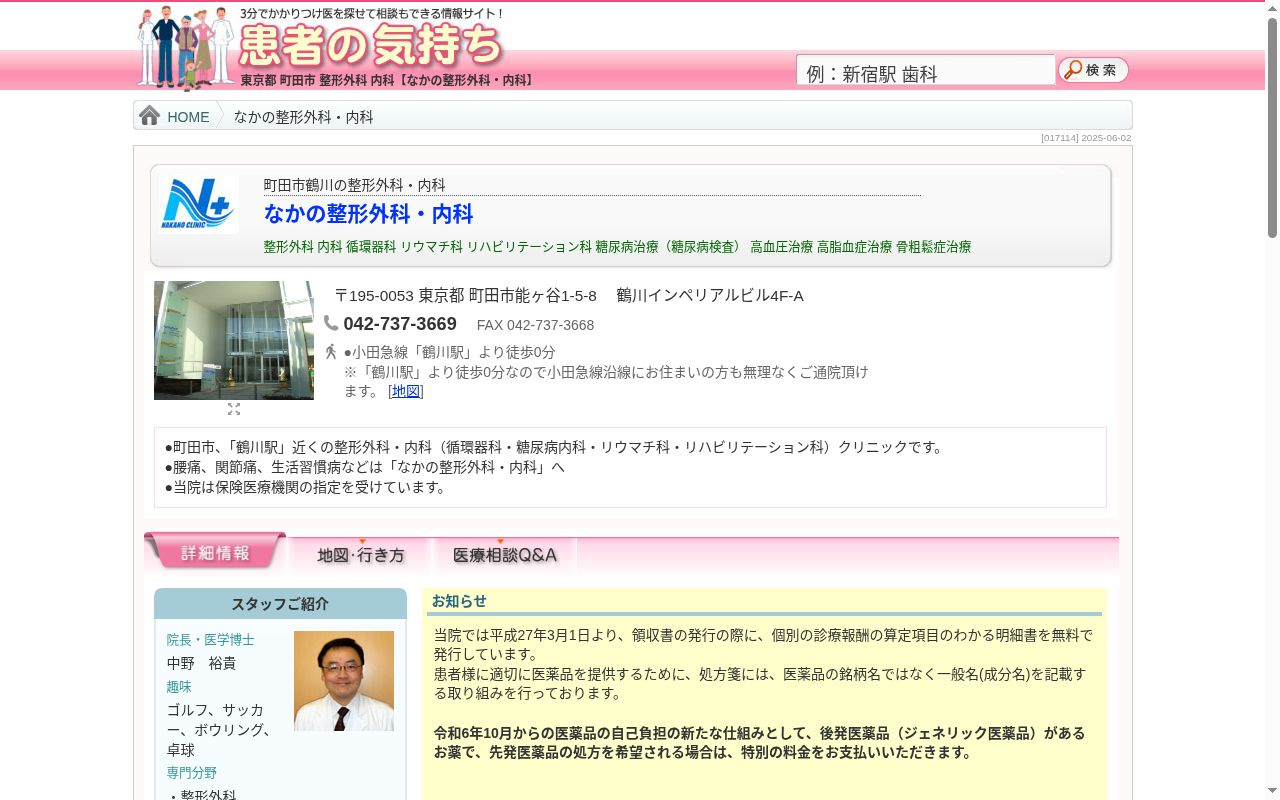Click the phone number 042-737-3669
Image resolution: width=1280 pixels, height=800 pixels.
pyautogui.click(x=400, y=324)
